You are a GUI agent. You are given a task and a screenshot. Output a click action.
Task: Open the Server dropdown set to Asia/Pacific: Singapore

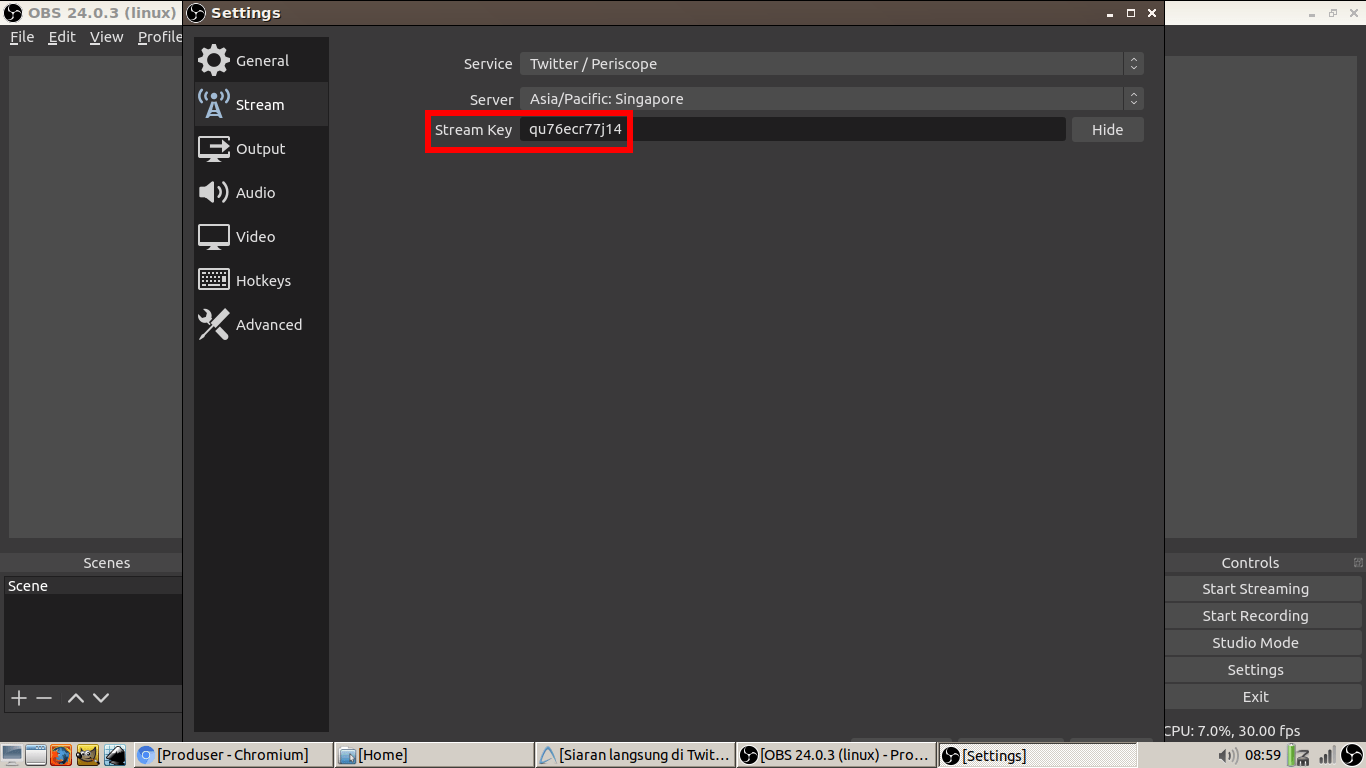click(x=831, y=99)
